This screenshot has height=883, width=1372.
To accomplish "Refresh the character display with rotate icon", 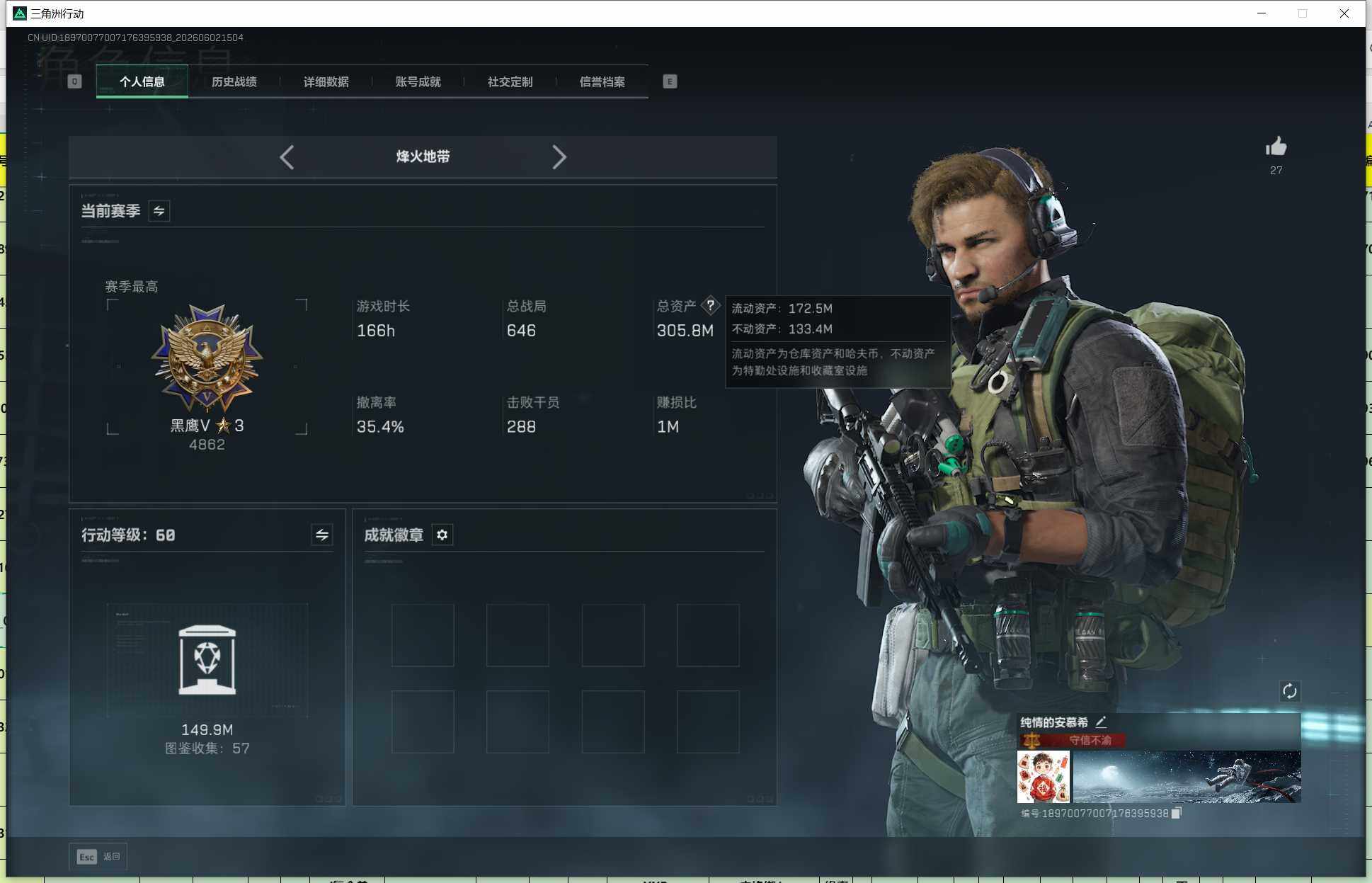I will [1290, 691].
